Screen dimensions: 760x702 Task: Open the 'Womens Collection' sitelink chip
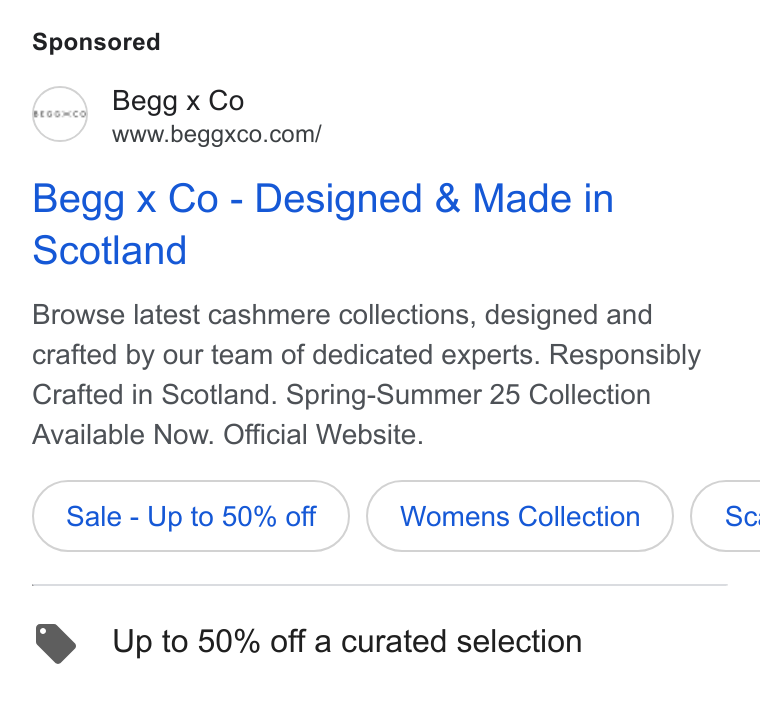click(x=520, y=516)
